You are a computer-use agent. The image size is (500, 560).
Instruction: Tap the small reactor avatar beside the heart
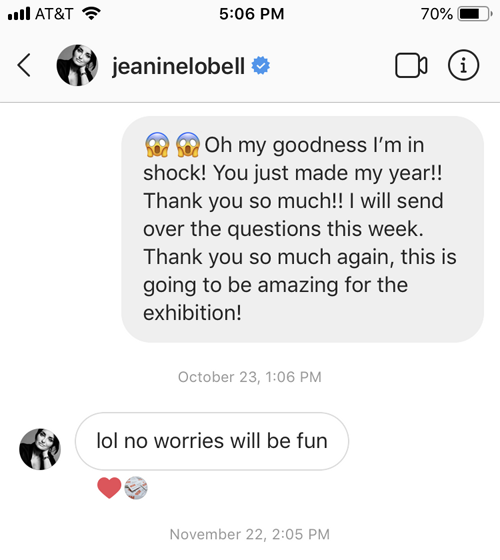point(136,488)
